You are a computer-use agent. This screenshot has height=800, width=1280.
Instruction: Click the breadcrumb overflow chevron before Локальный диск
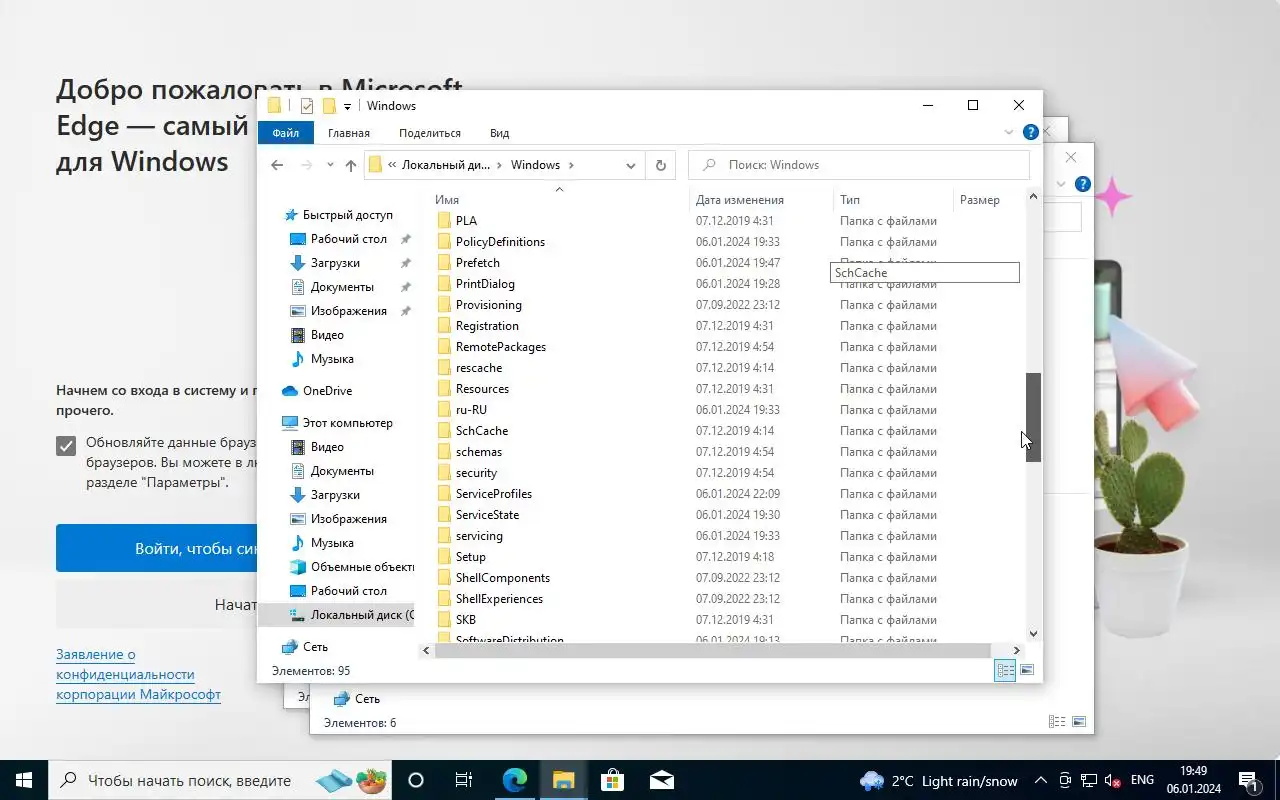point(392,165)
